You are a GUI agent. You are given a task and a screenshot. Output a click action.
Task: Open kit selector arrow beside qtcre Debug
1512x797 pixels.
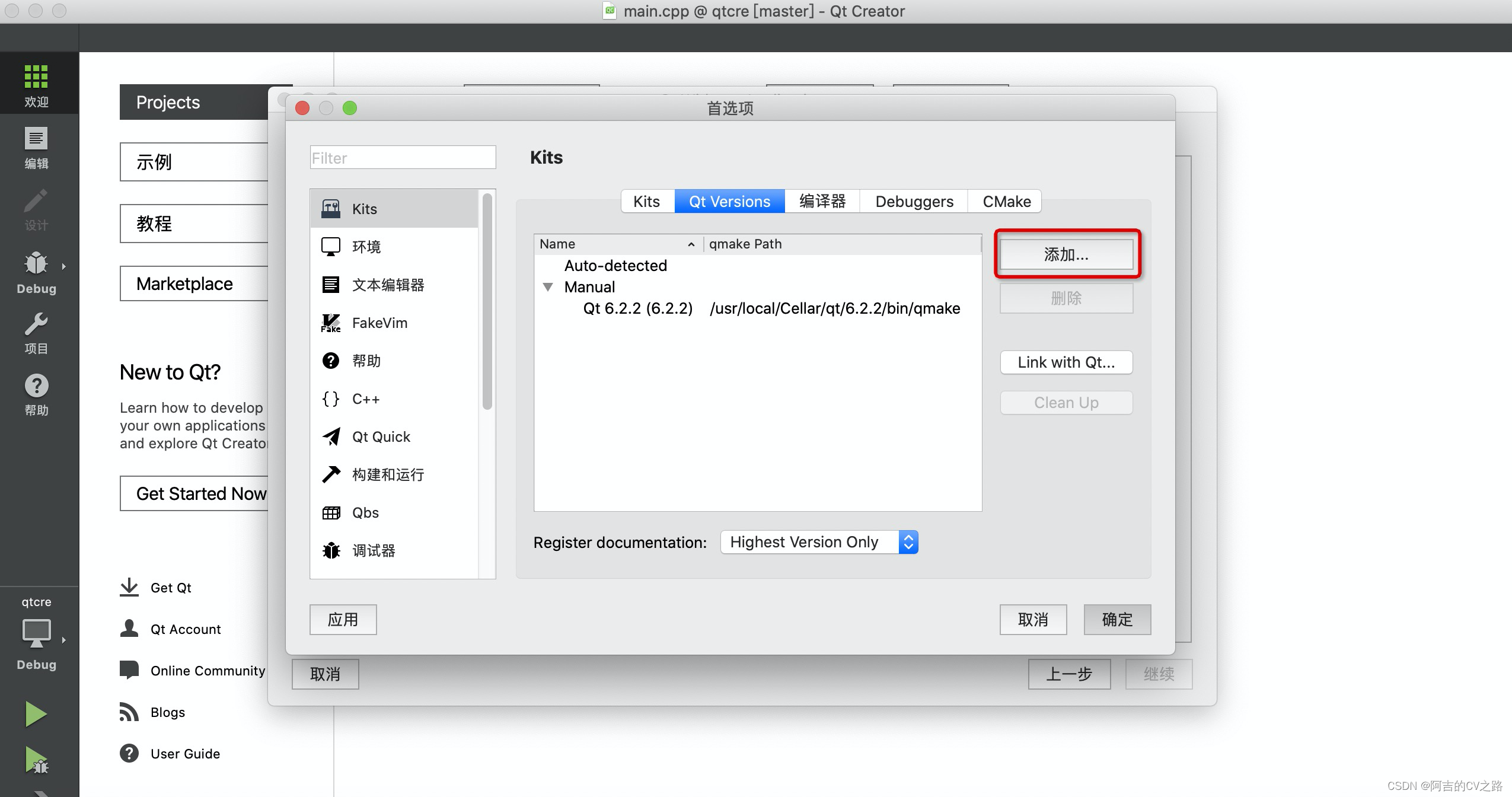click(63, 640)
